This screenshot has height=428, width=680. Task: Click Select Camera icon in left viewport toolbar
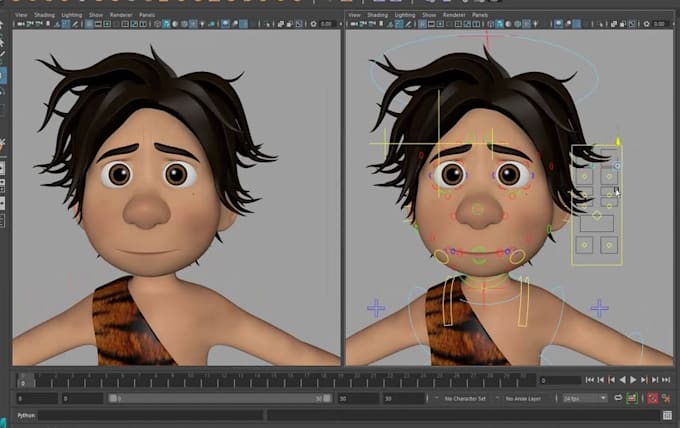(x=20, y=24)
